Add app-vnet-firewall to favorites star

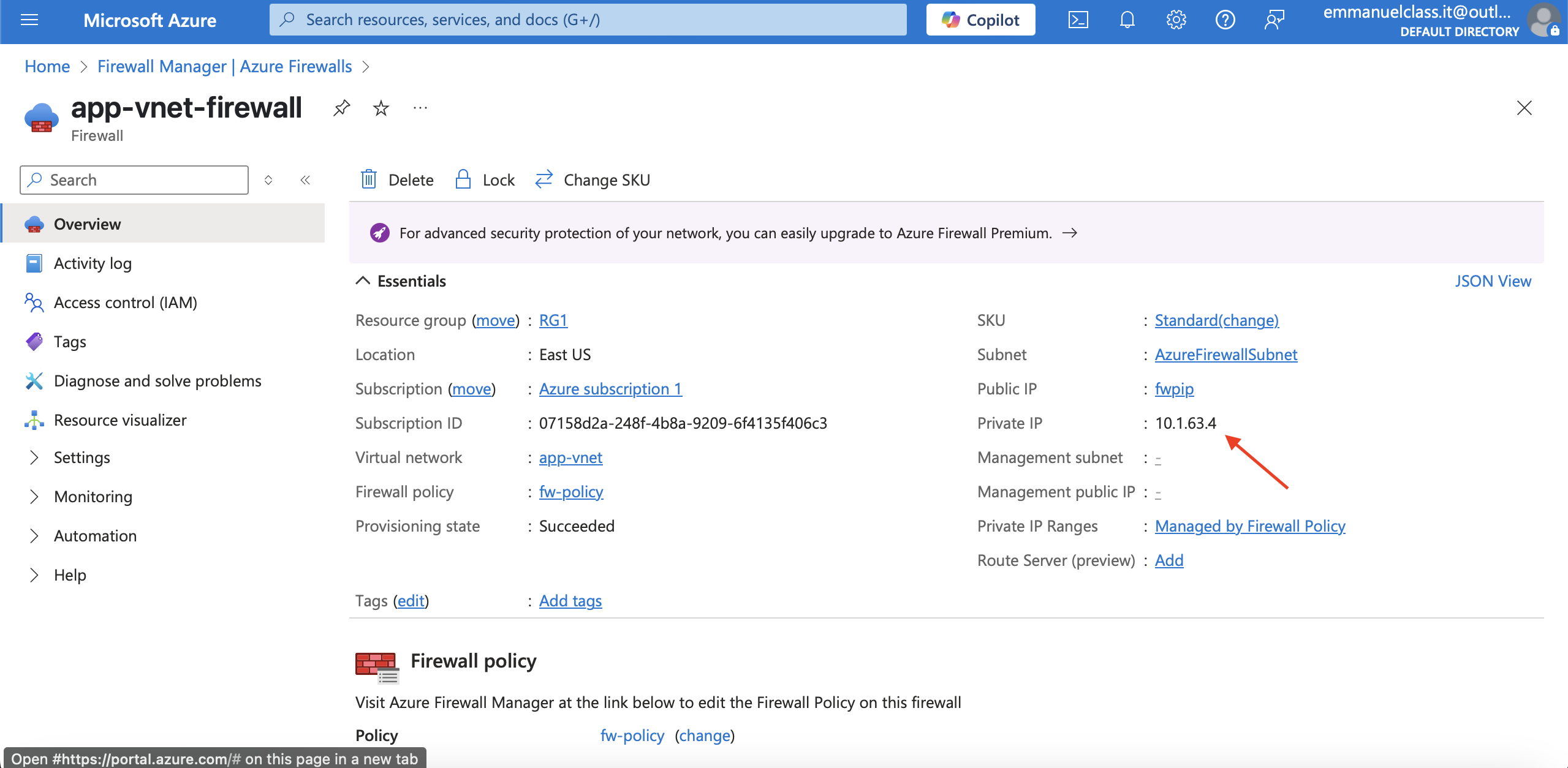pos(381,108)
